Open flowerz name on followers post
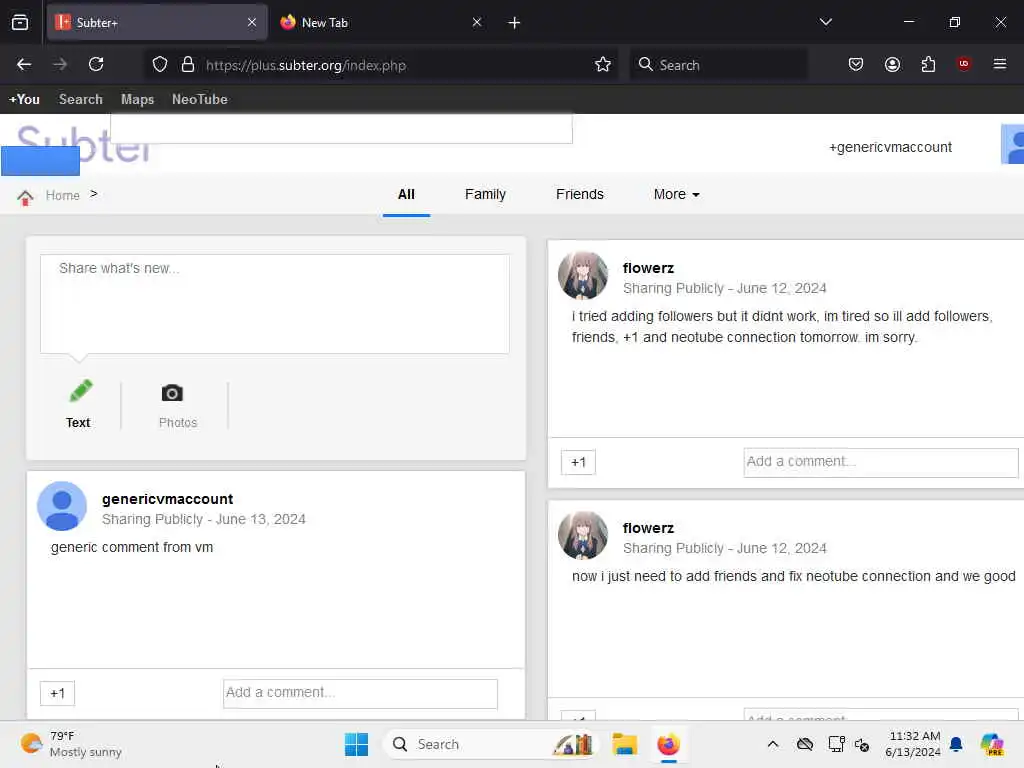 click(648, 268)
